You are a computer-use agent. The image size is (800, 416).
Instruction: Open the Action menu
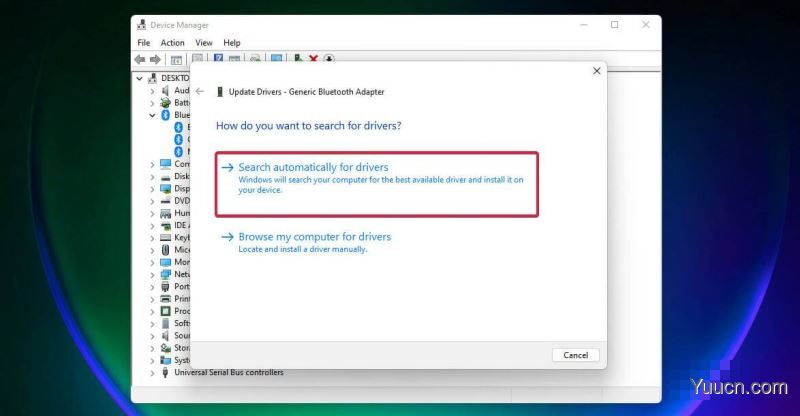[172, 43]
